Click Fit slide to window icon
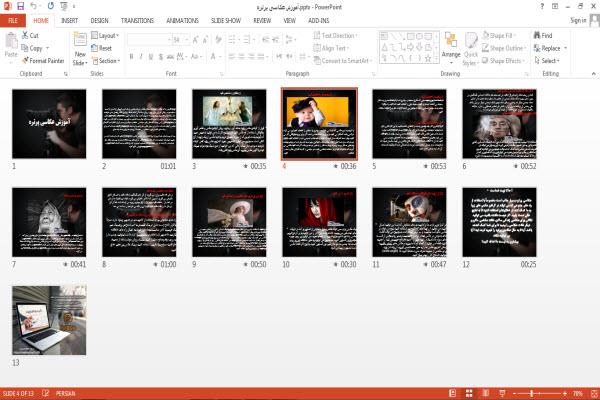This screenshot has height=400, width=600. 594,393
